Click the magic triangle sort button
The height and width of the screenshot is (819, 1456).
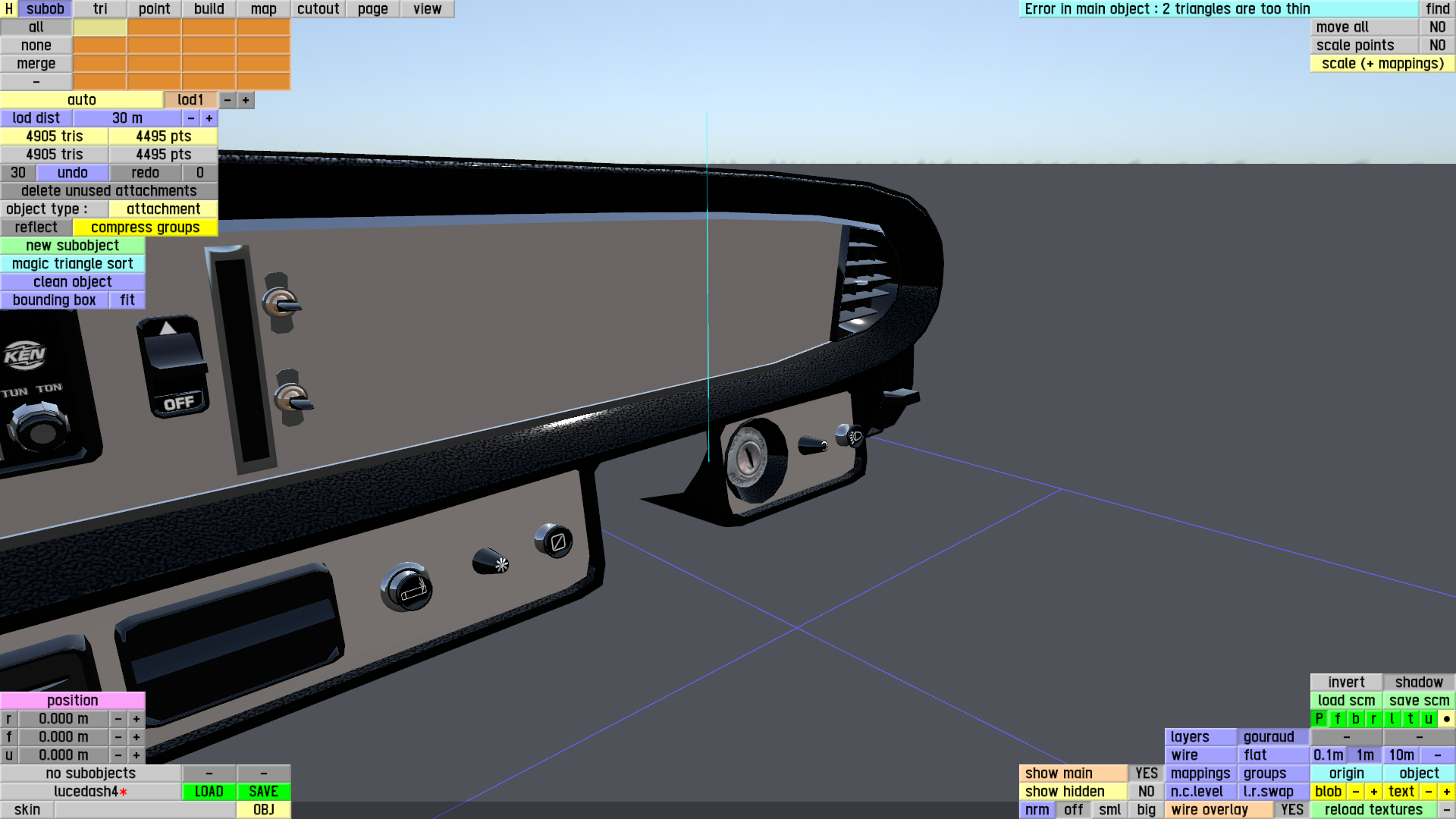[72, 263]
